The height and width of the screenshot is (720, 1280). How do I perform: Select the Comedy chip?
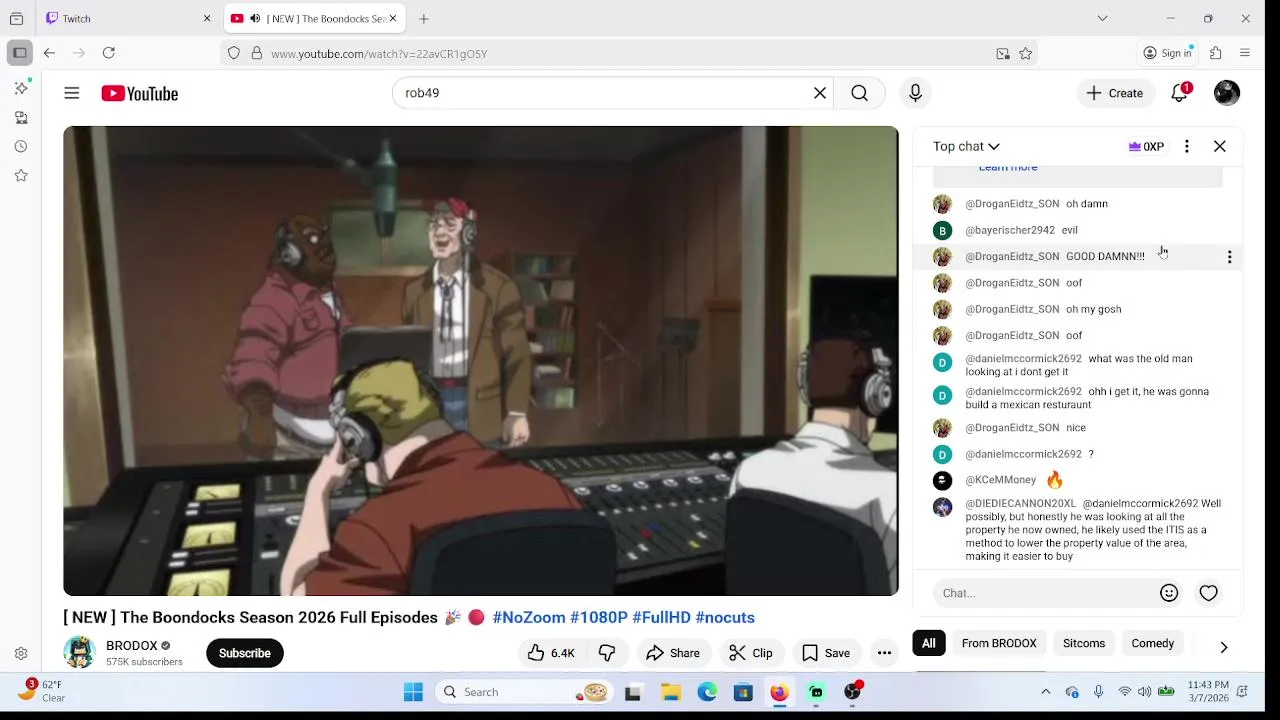tap(1153, 643)
